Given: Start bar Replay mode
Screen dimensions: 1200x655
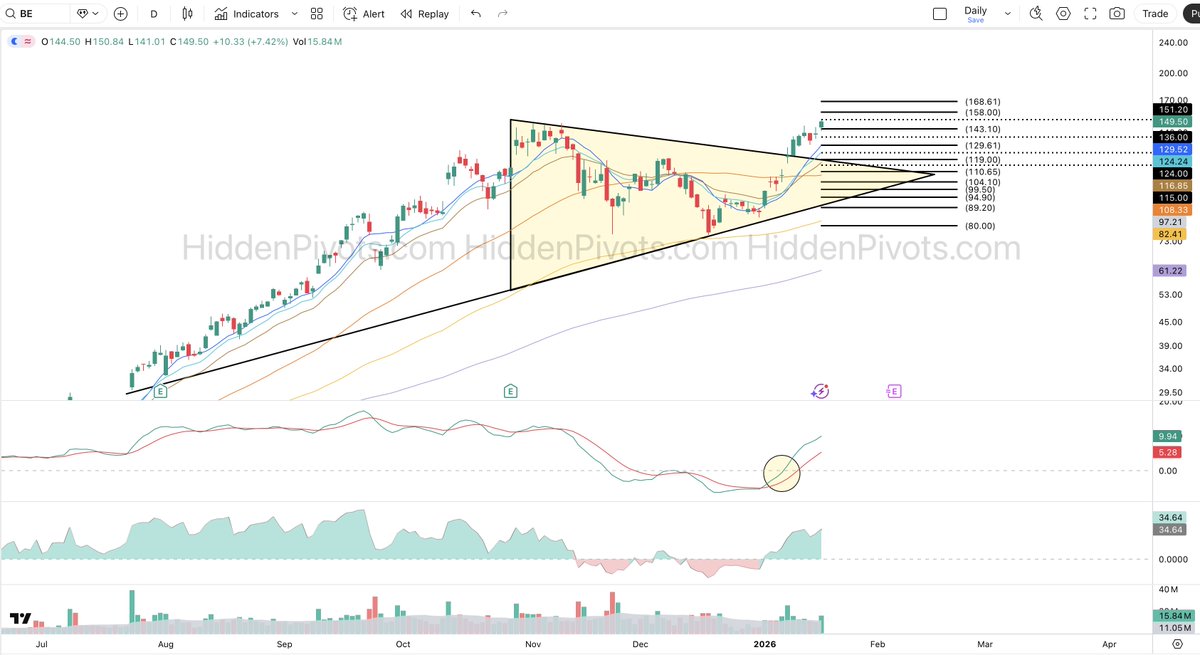Looking at the screenshot, I should tap(425, 14).
